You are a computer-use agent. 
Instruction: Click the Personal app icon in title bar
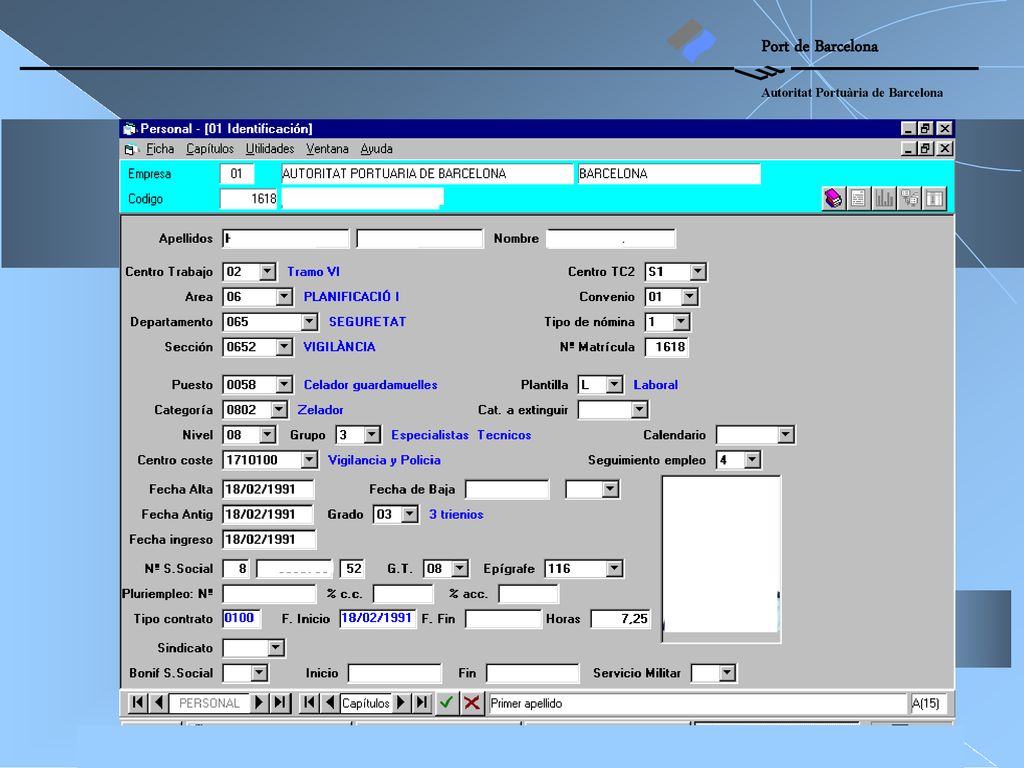click(130, 129)
